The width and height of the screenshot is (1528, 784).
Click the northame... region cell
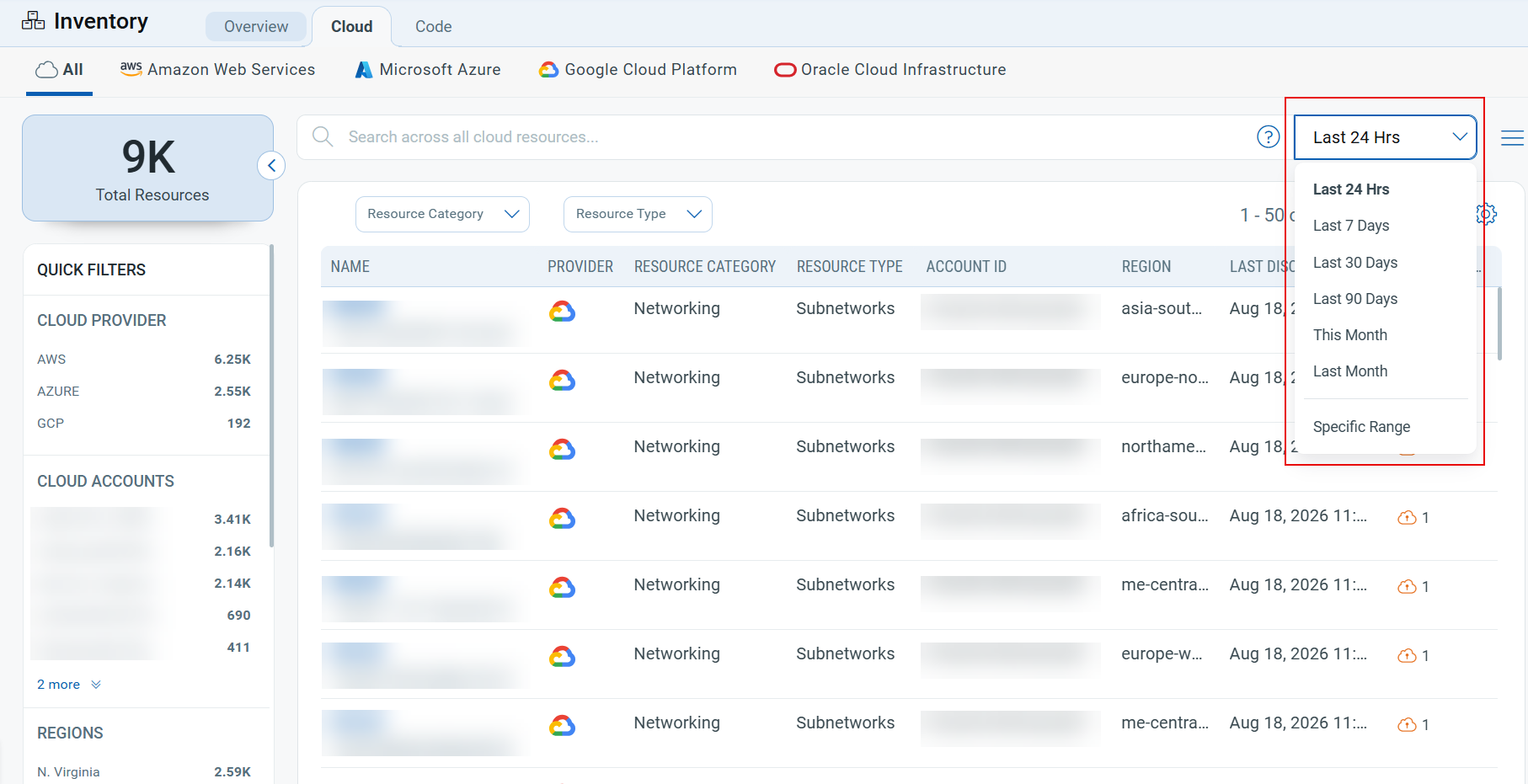[x=1163, y=447]
